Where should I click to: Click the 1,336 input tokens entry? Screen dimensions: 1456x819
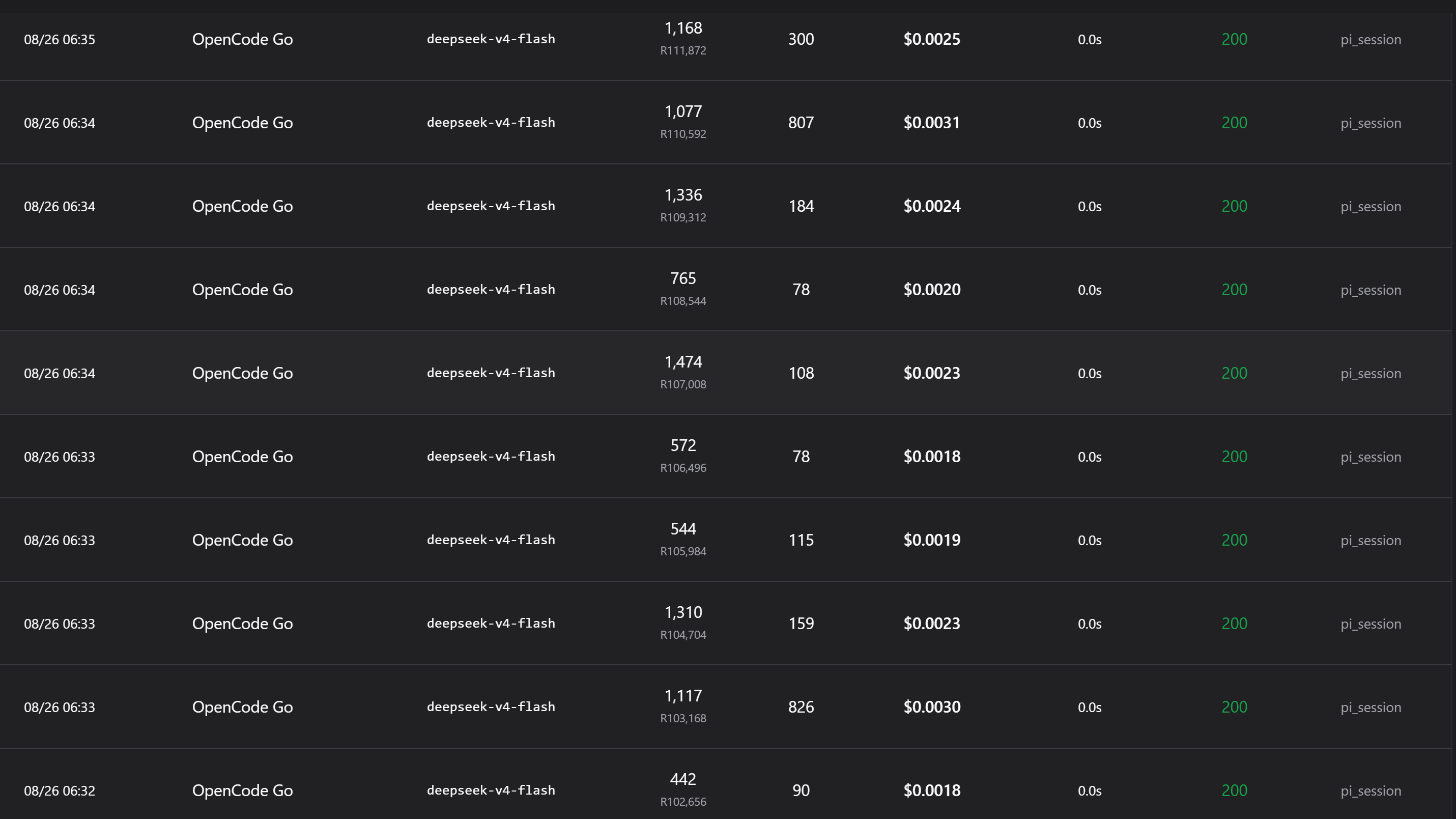pos(683,195)
